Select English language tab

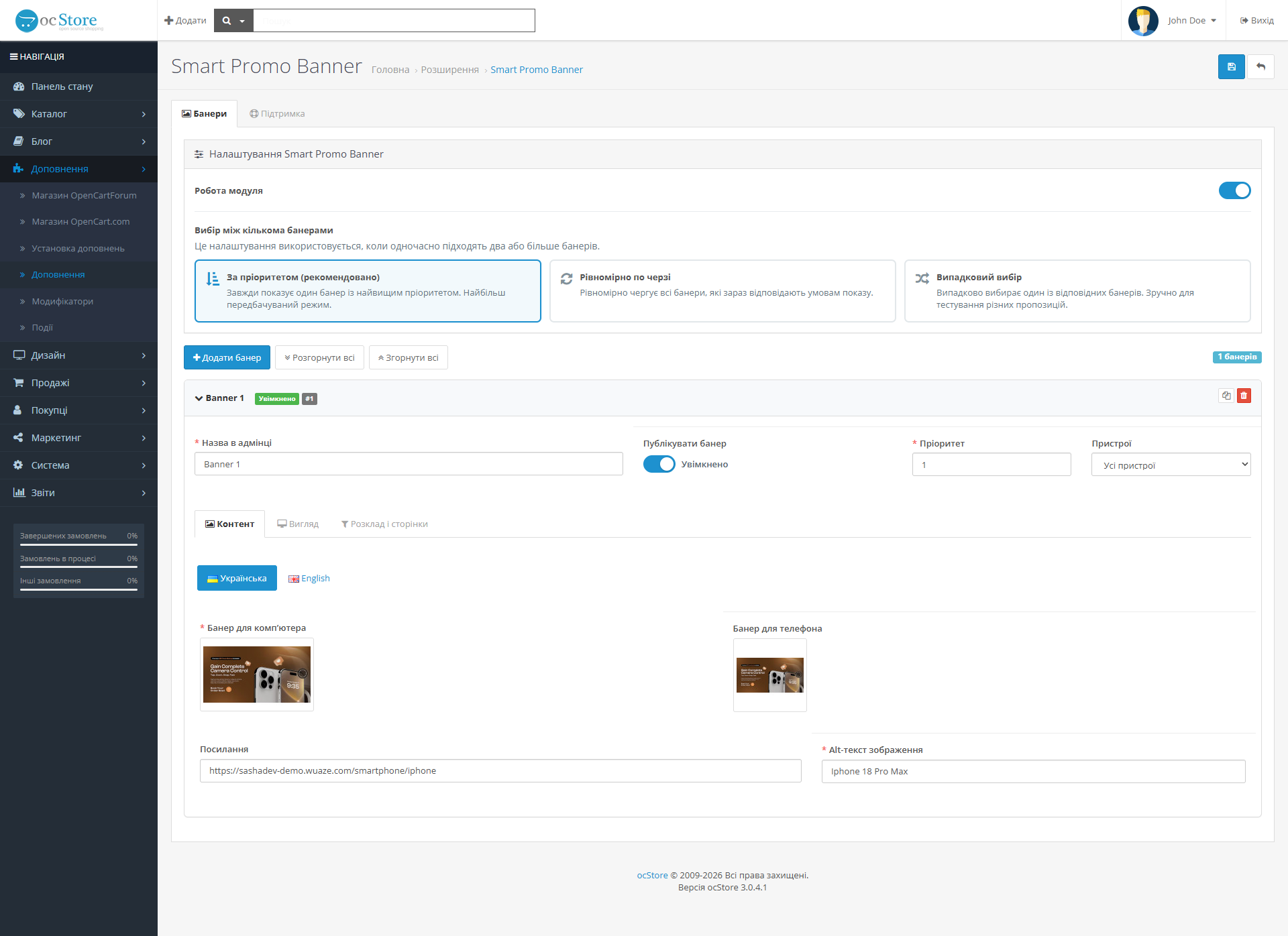click(309, 579)
